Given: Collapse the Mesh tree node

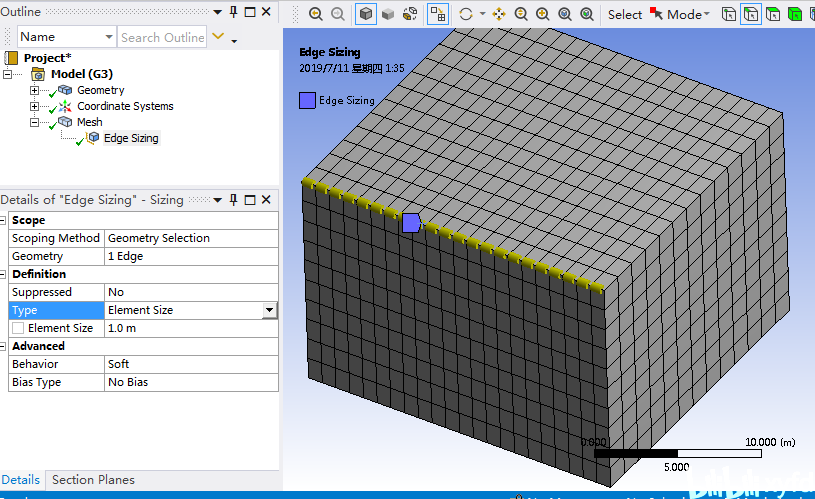Looking at the screenshot, I should click(34, 123).
